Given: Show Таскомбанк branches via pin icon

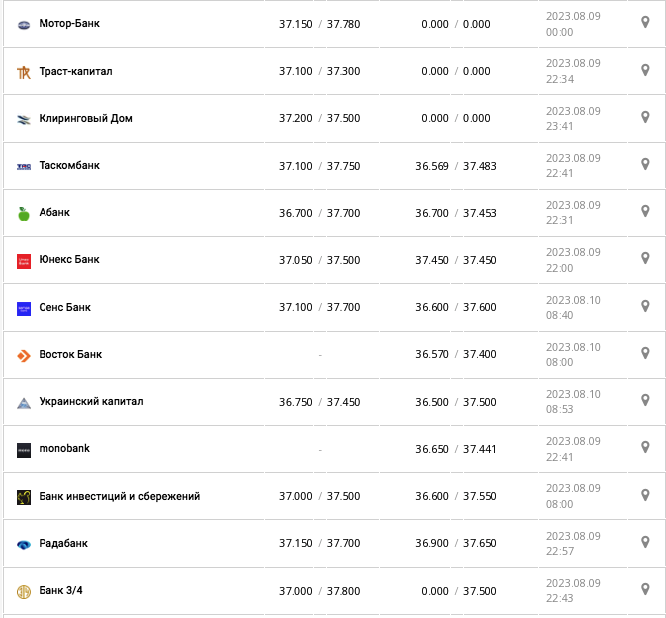Looking at the screenshot, I should coord(645,164).
